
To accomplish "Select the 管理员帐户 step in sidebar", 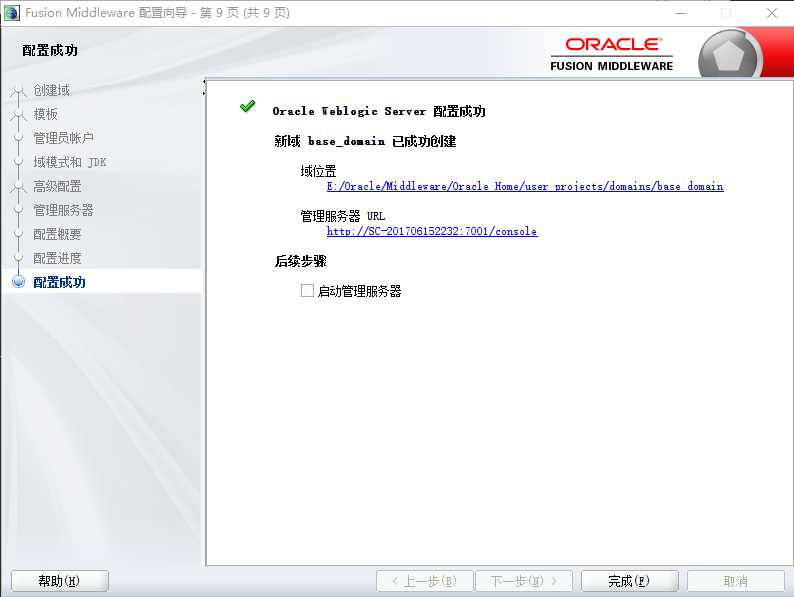I will (63, 138).
